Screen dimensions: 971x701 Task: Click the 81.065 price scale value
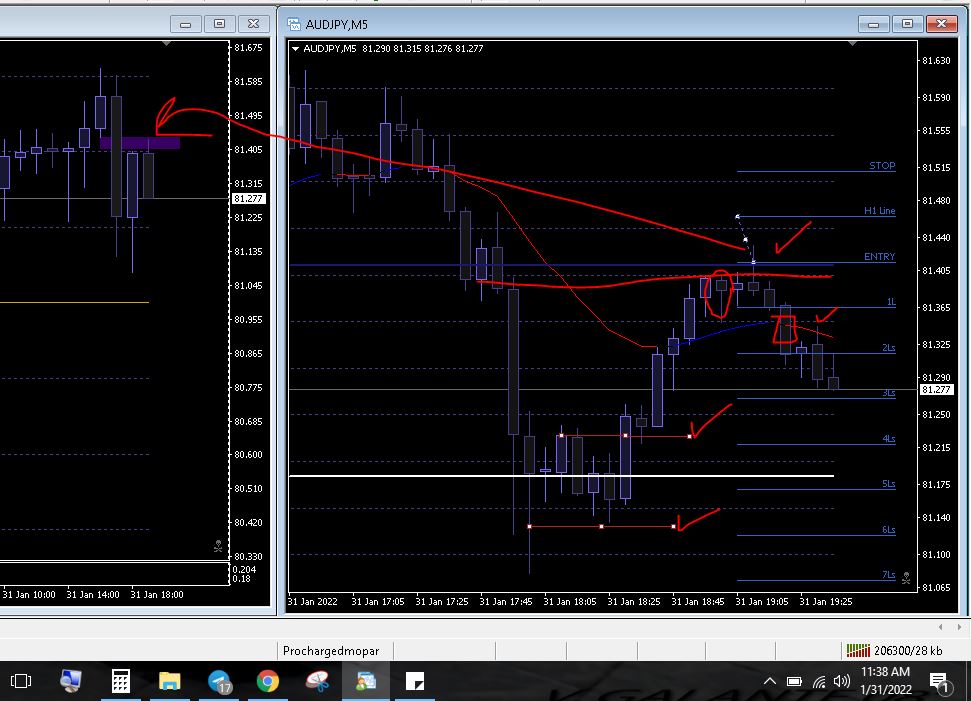click(936, 587)
